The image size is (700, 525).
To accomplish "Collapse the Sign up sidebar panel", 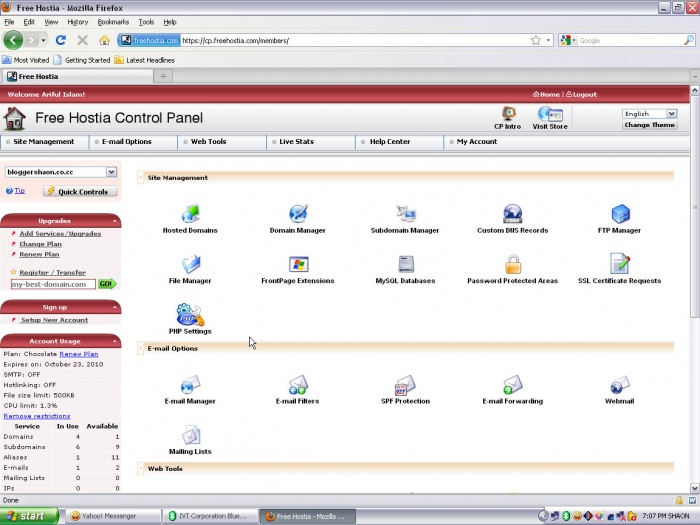I will pyautogui.click(x=115, y=308).
